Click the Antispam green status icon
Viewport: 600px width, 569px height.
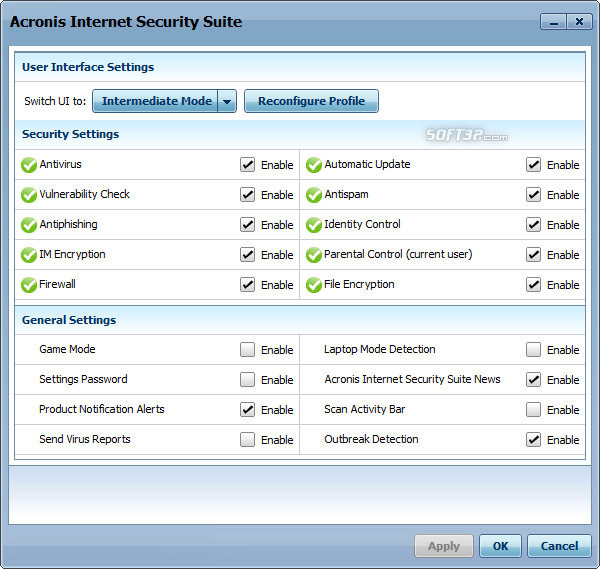(x=314, y=195)
